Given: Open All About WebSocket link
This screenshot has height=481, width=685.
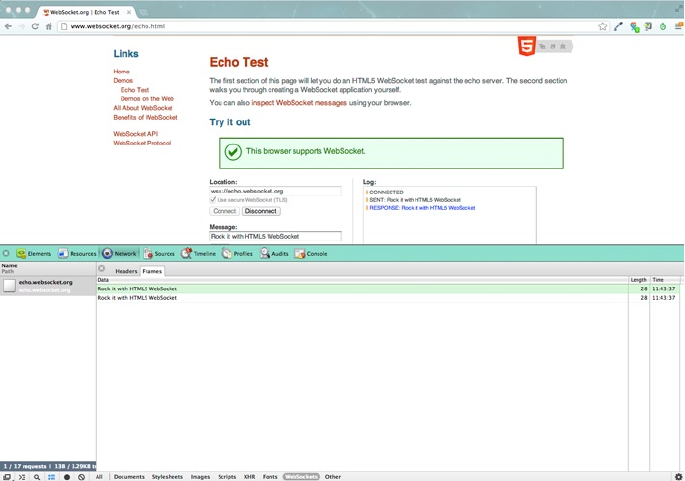Looking at the screenshot, I should [x=143, y=108].
